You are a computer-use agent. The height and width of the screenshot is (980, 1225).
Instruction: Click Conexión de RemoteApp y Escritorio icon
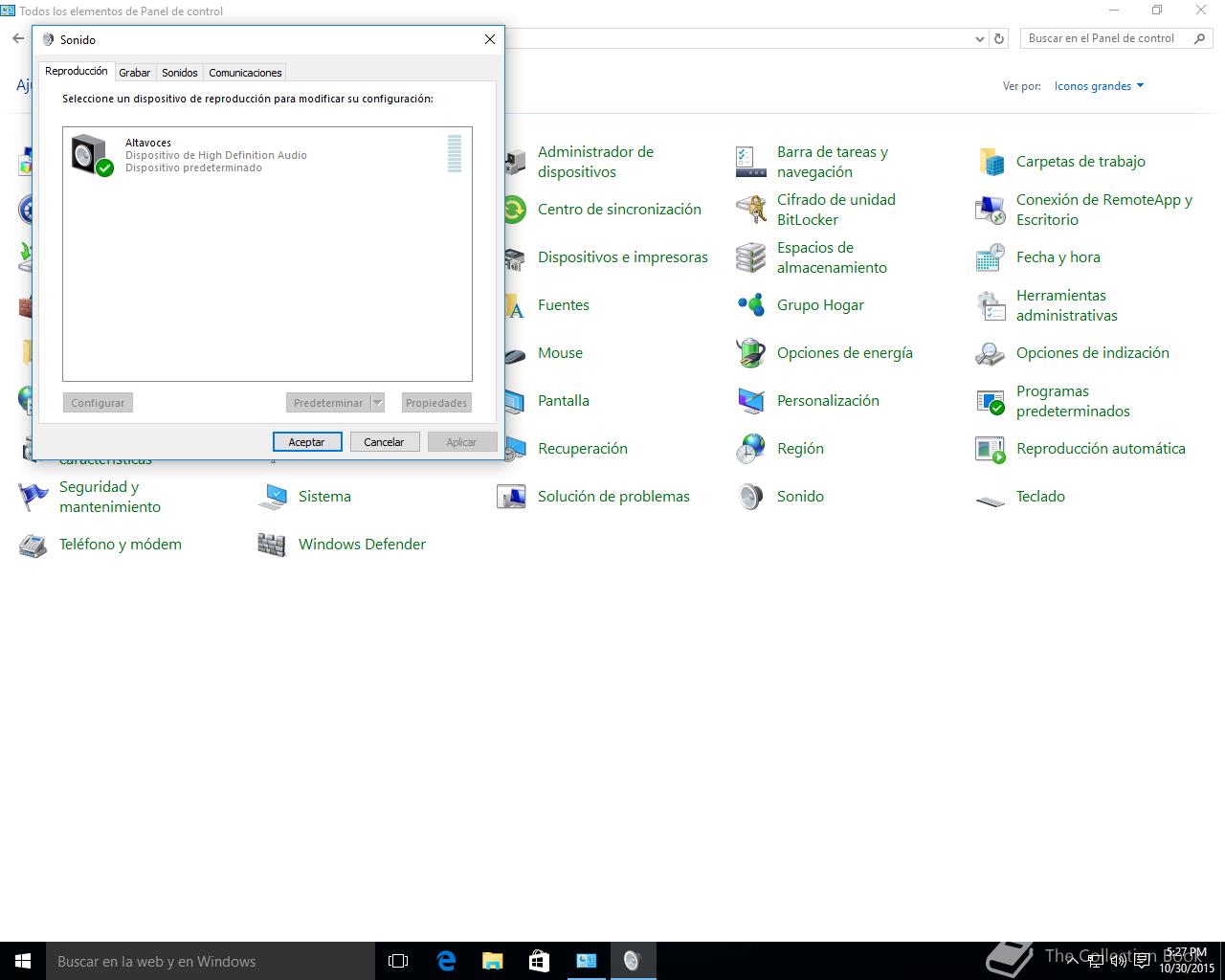point(991,210)
